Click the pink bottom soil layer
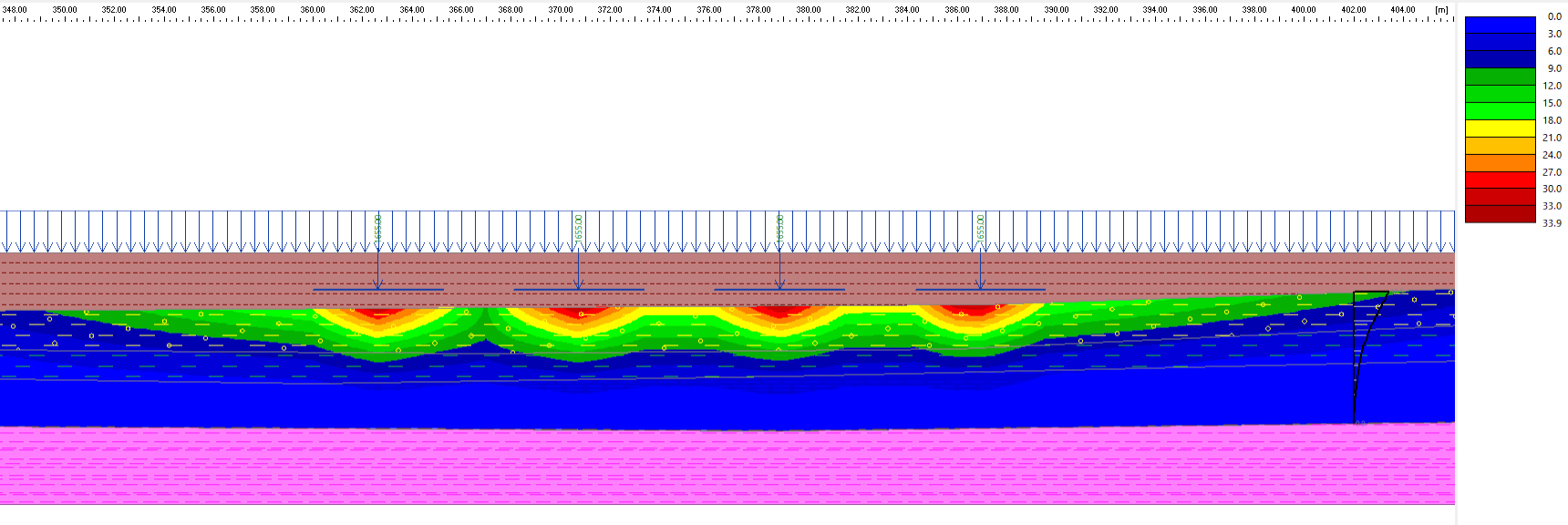Screen dimensions: 1568x525 [x=729, y=465]
